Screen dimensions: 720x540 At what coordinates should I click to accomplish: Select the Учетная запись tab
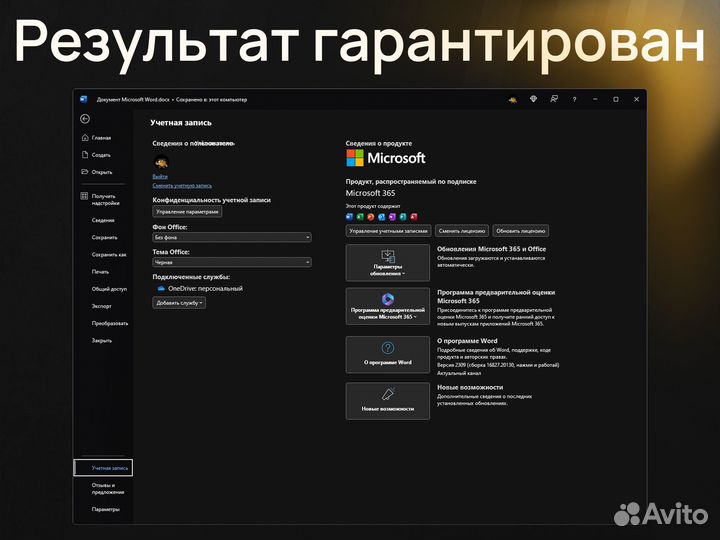coord(103,468)
